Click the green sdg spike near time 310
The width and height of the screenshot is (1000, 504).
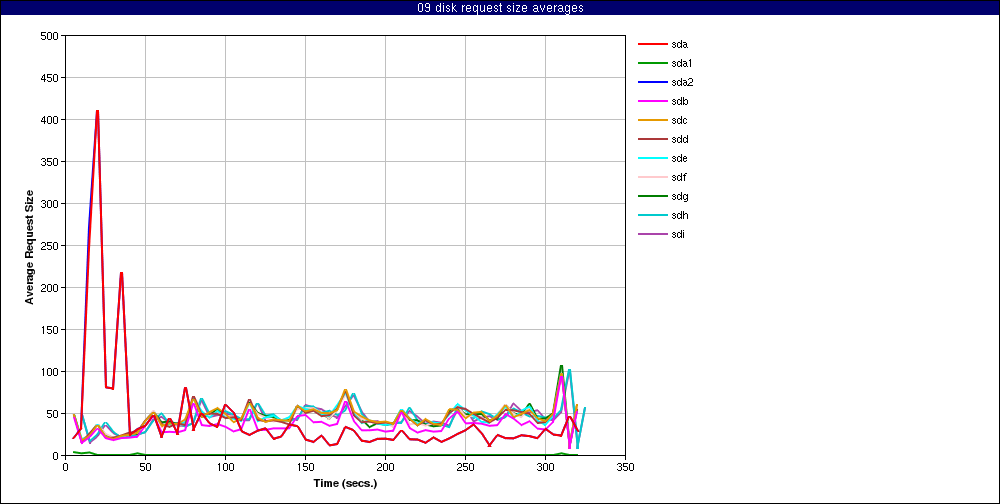pos(561,366)
